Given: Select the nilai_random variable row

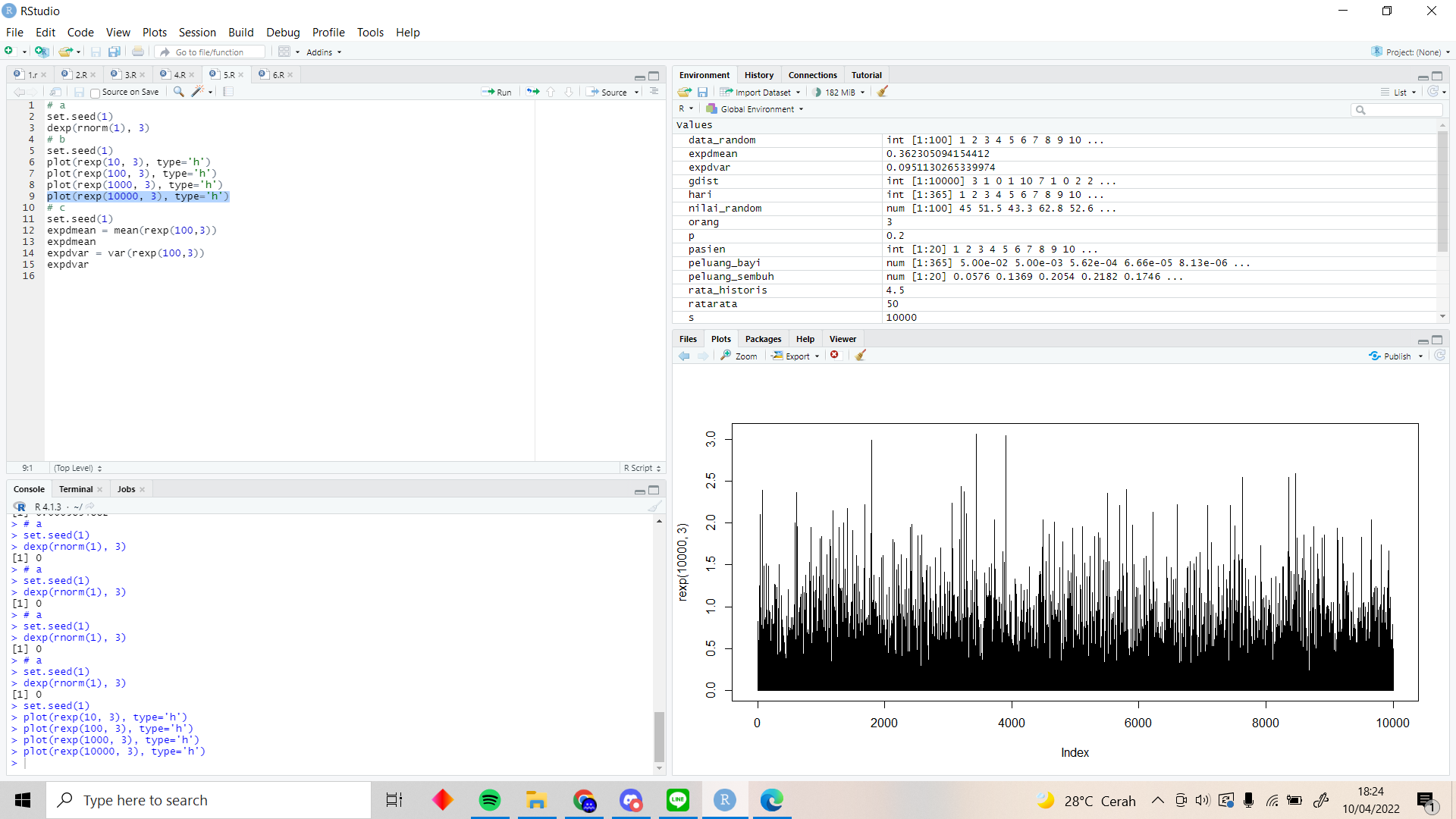Looking at the screenshot, I should 1055,209.
